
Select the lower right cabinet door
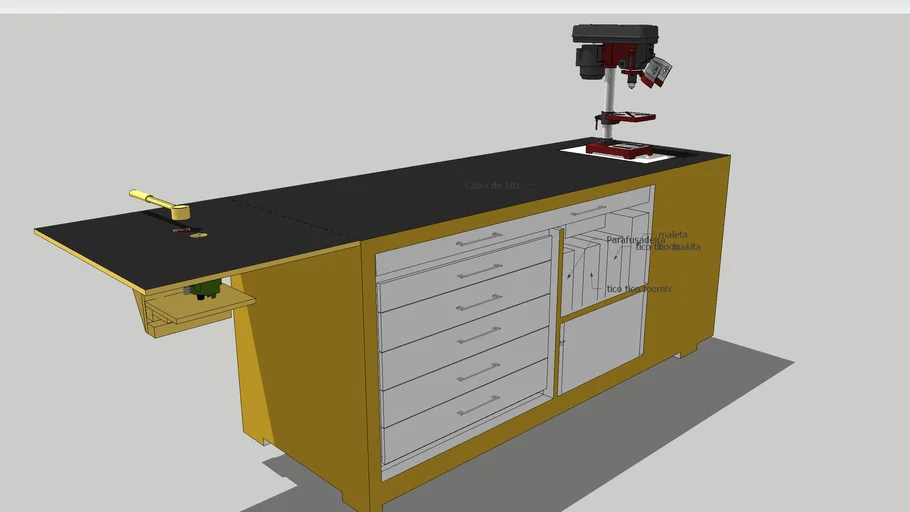(603, 343)
